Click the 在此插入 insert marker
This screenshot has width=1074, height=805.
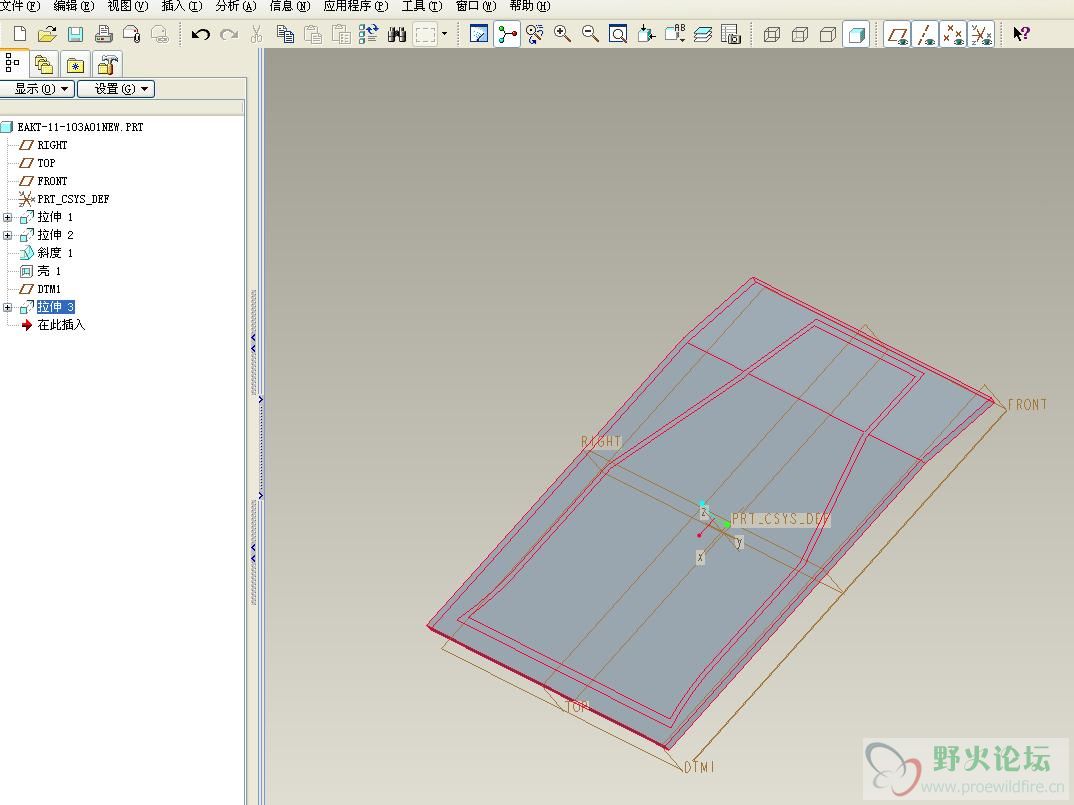(61, 325)
